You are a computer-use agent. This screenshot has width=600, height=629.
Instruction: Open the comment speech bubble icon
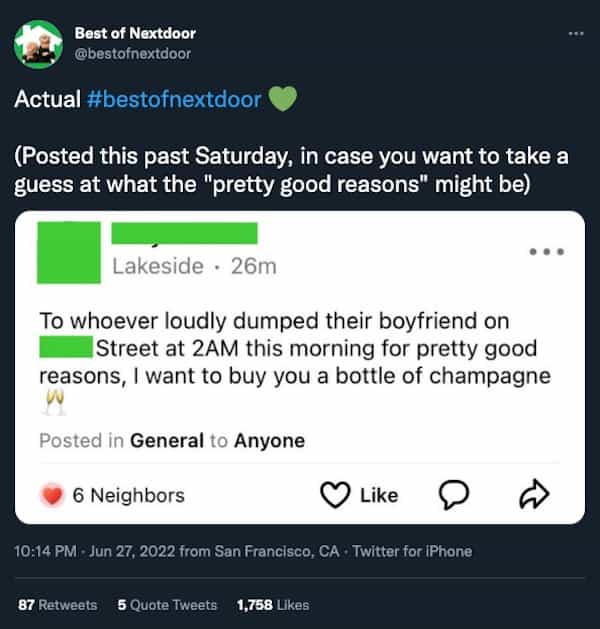[x=454, y=495]
